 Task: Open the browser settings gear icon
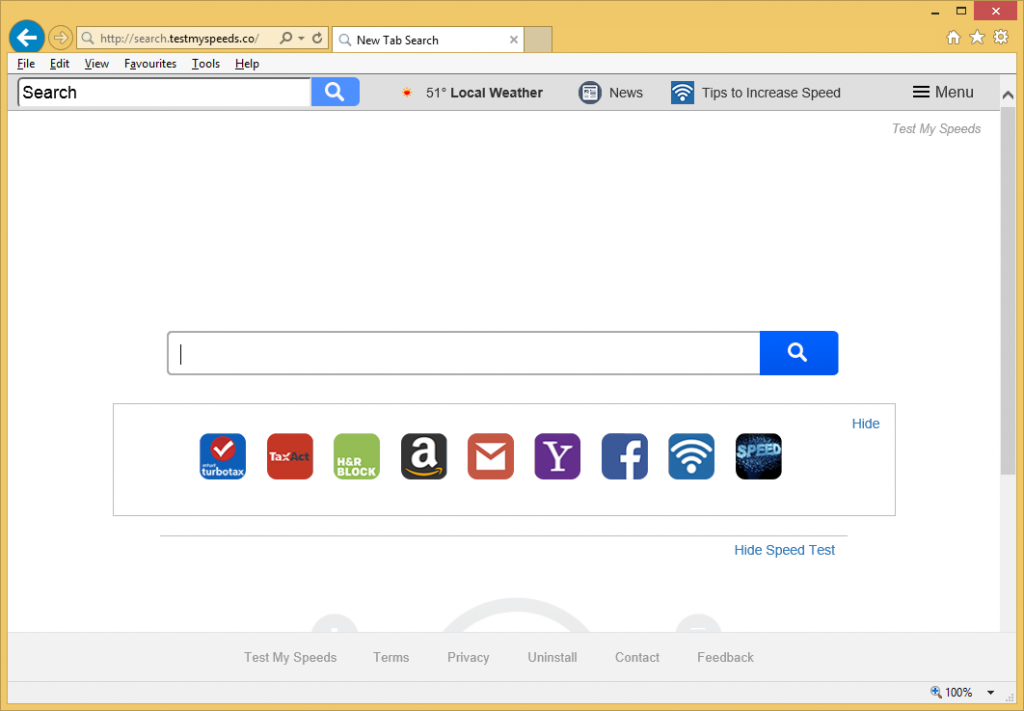[1000, 37]
